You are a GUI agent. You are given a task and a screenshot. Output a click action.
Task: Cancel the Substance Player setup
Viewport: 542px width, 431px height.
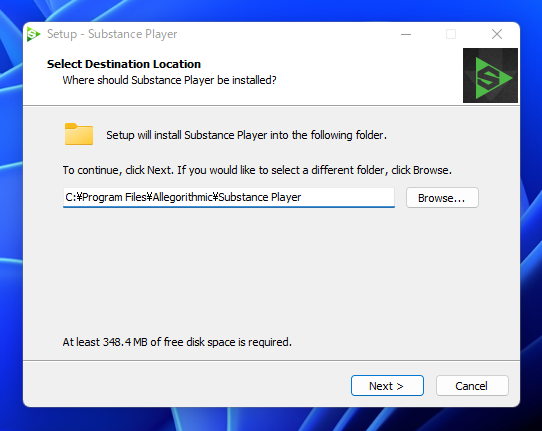[x=472, y=385]
